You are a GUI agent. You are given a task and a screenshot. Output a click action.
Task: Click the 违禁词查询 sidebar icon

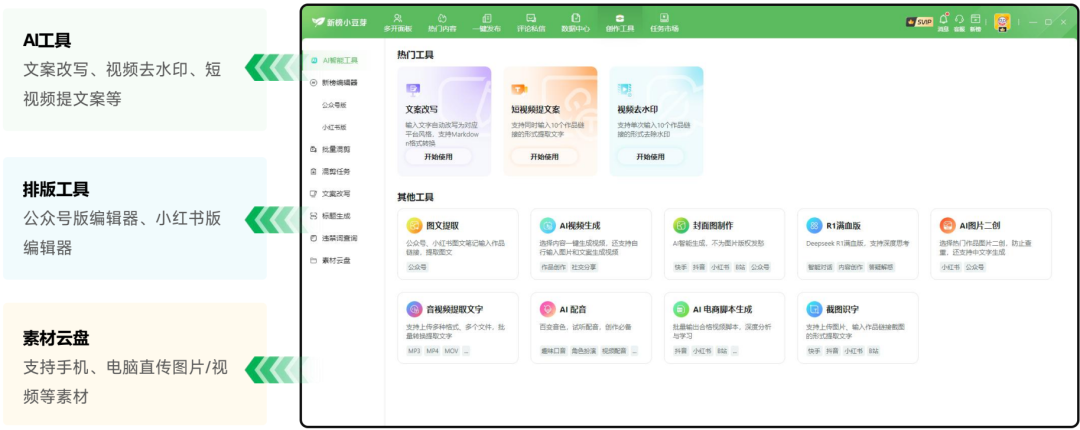(x=313, y=238)
